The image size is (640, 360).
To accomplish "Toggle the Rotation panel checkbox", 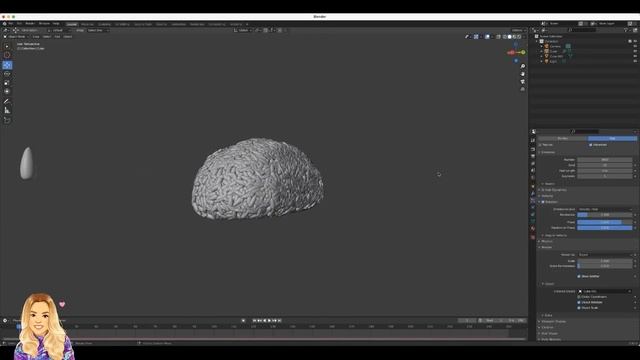I will [543, 202].
